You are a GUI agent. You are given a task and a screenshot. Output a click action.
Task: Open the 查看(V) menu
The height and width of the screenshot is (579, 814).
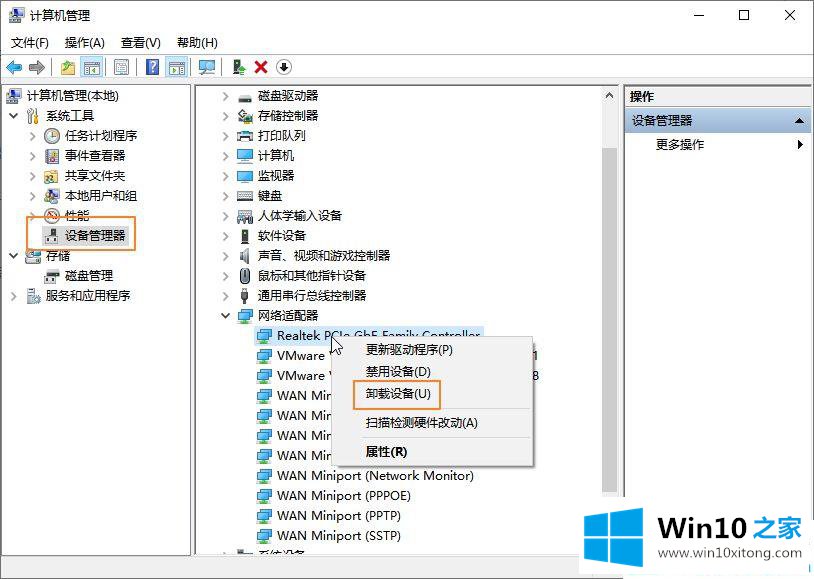click(140, 42)
